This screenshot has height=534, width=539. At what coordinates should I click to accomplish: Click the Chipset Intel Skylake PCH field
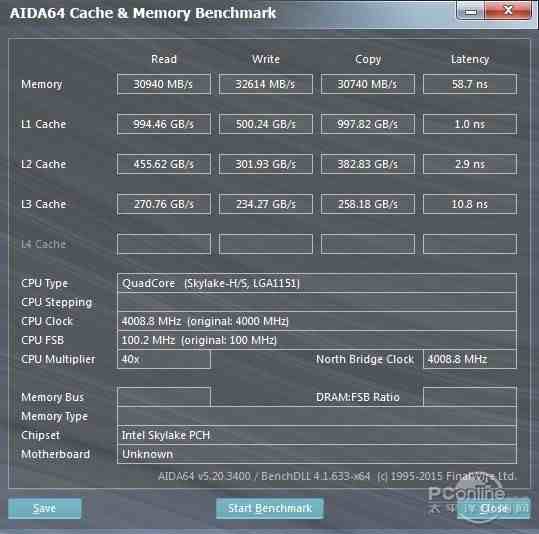click(x=317, y=435)
